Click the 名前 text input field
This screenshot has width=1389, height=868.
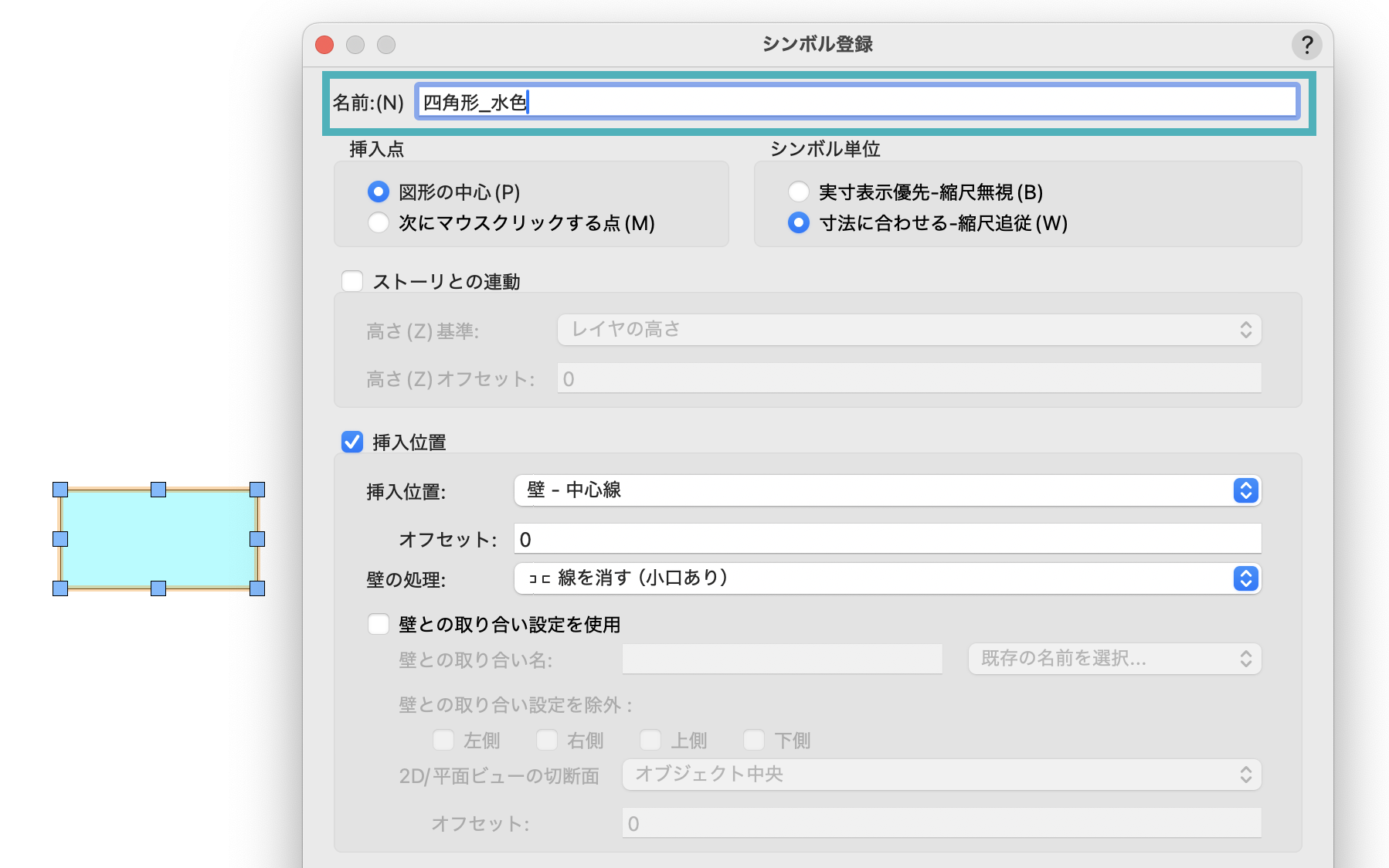[856, 102]
